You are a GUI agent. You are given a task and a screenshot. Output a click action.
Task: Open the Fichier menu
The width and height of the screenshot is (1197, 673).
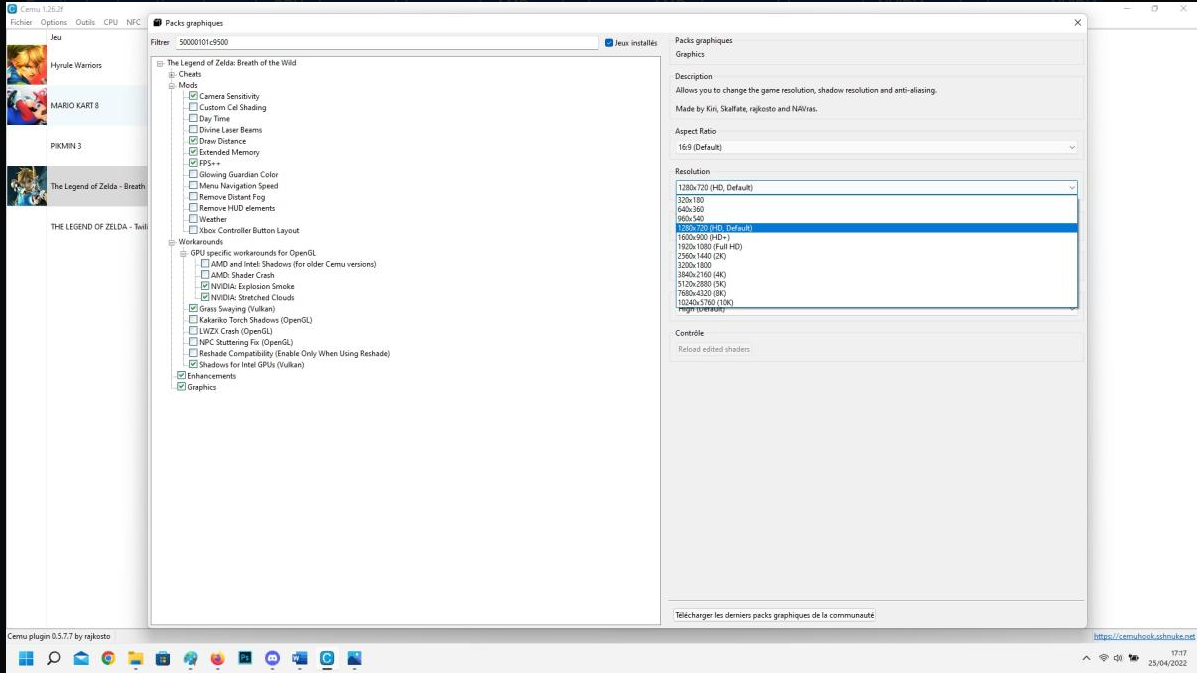click(x=21, y=22)
